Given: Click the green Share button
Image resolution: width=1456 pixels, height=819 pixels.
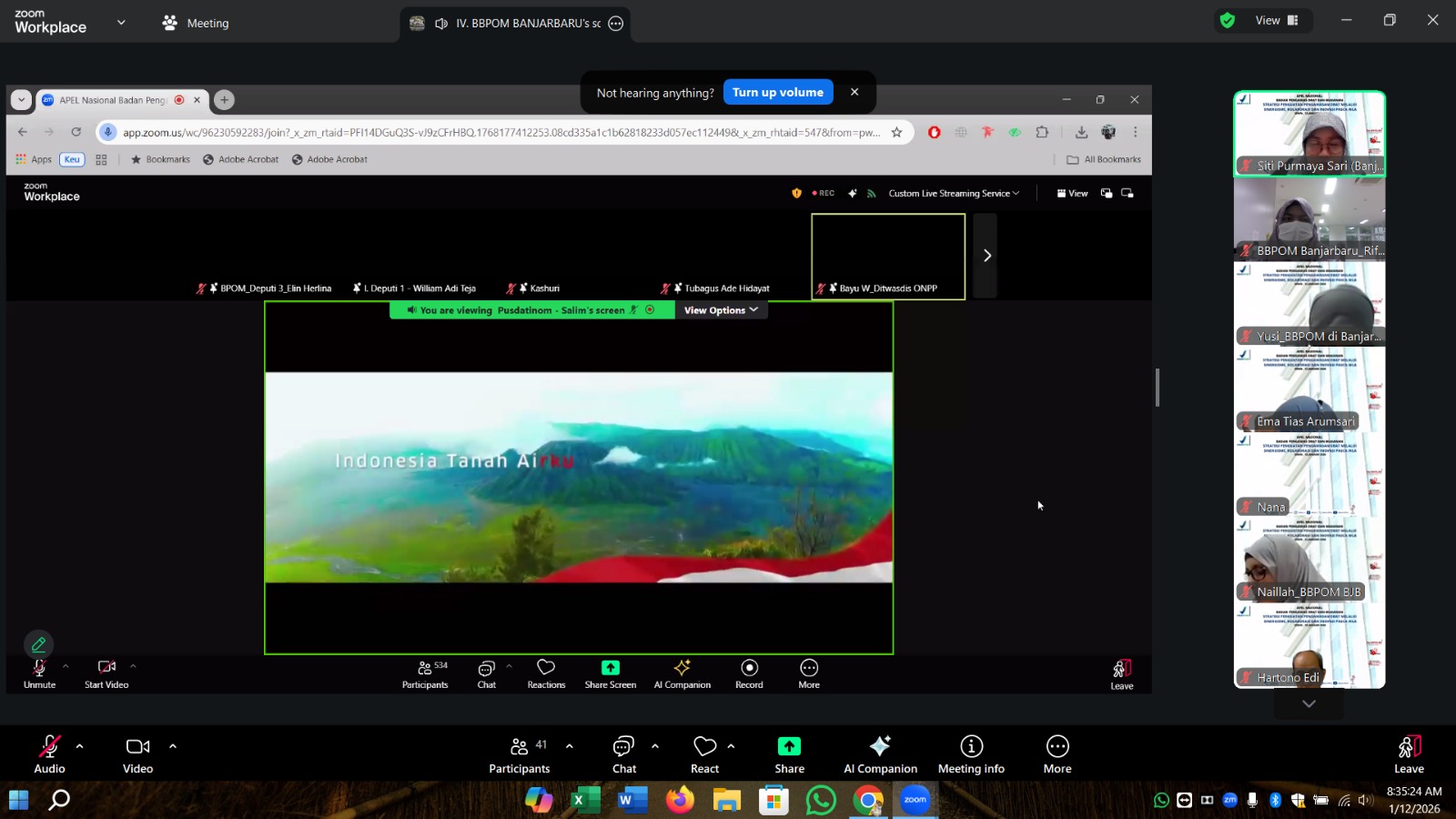Looking at the screenshot, I should click(789, 754).
